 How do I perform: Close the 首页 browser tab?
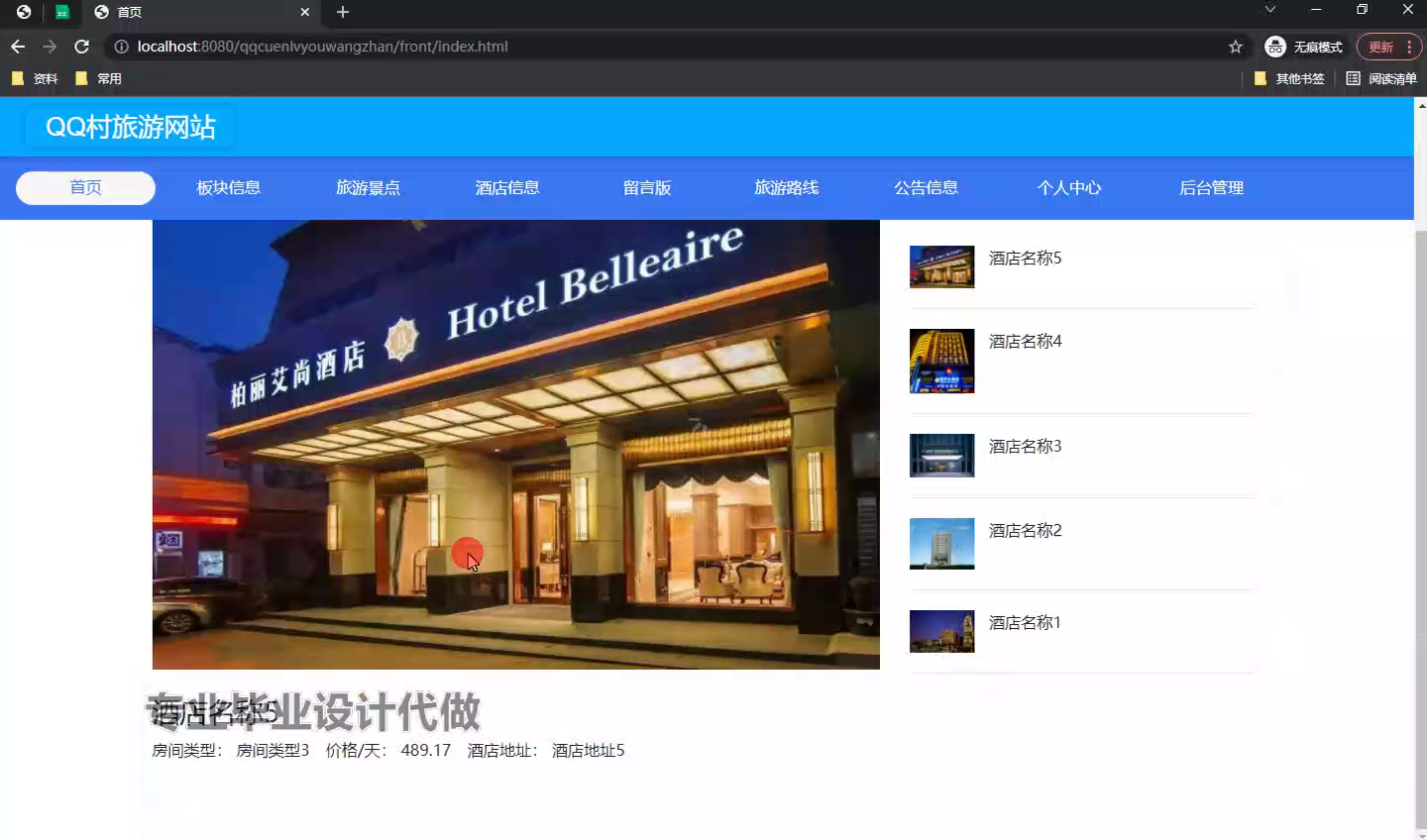pyautogui.click(x=305, y=12)
